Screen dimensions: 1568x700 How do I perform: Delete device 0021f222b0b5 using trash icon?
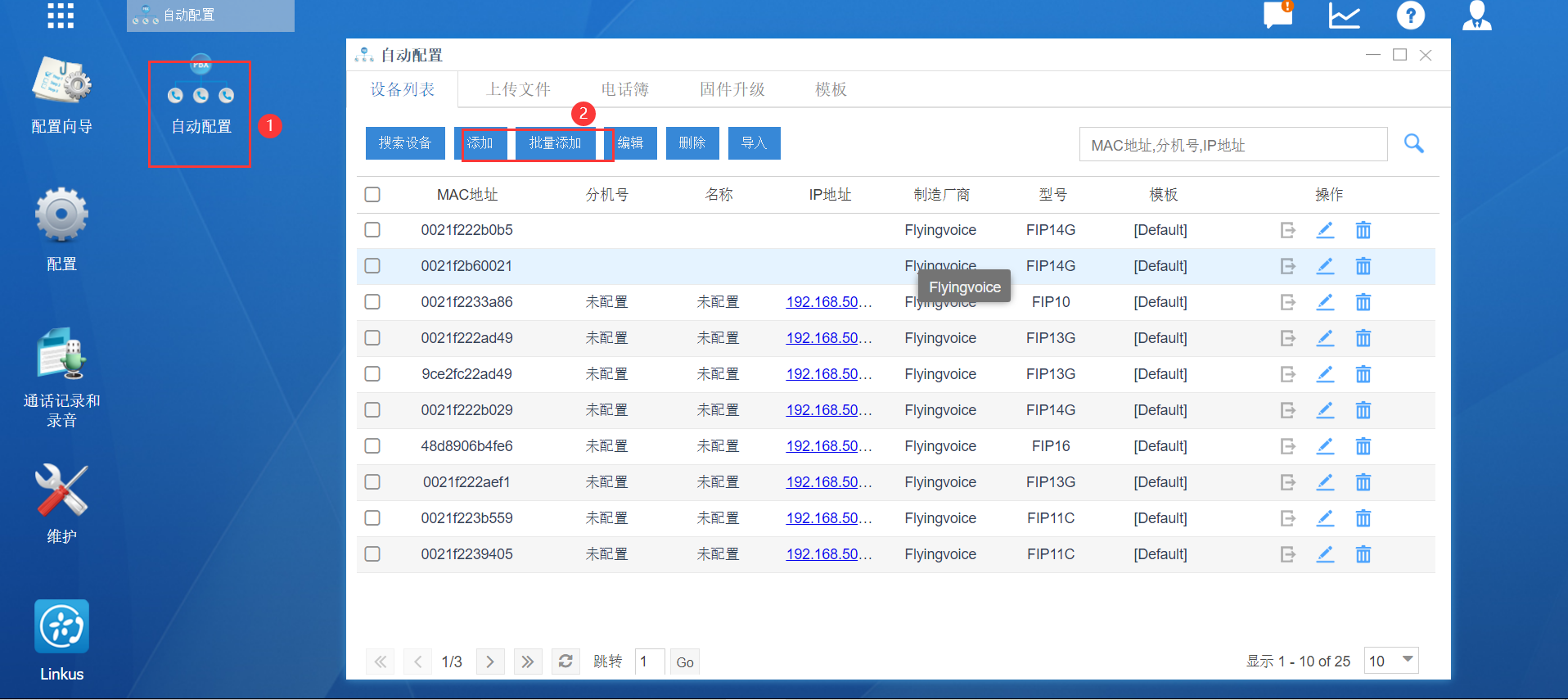tap(1363, 230)
